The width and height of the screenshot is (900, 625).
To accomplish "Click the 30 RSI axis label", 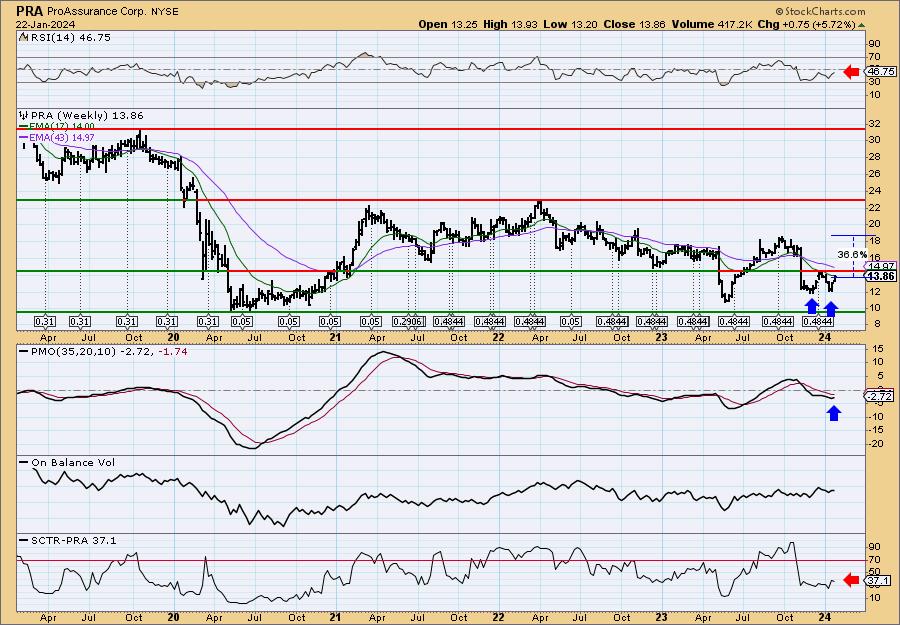I will coord(875,82).
